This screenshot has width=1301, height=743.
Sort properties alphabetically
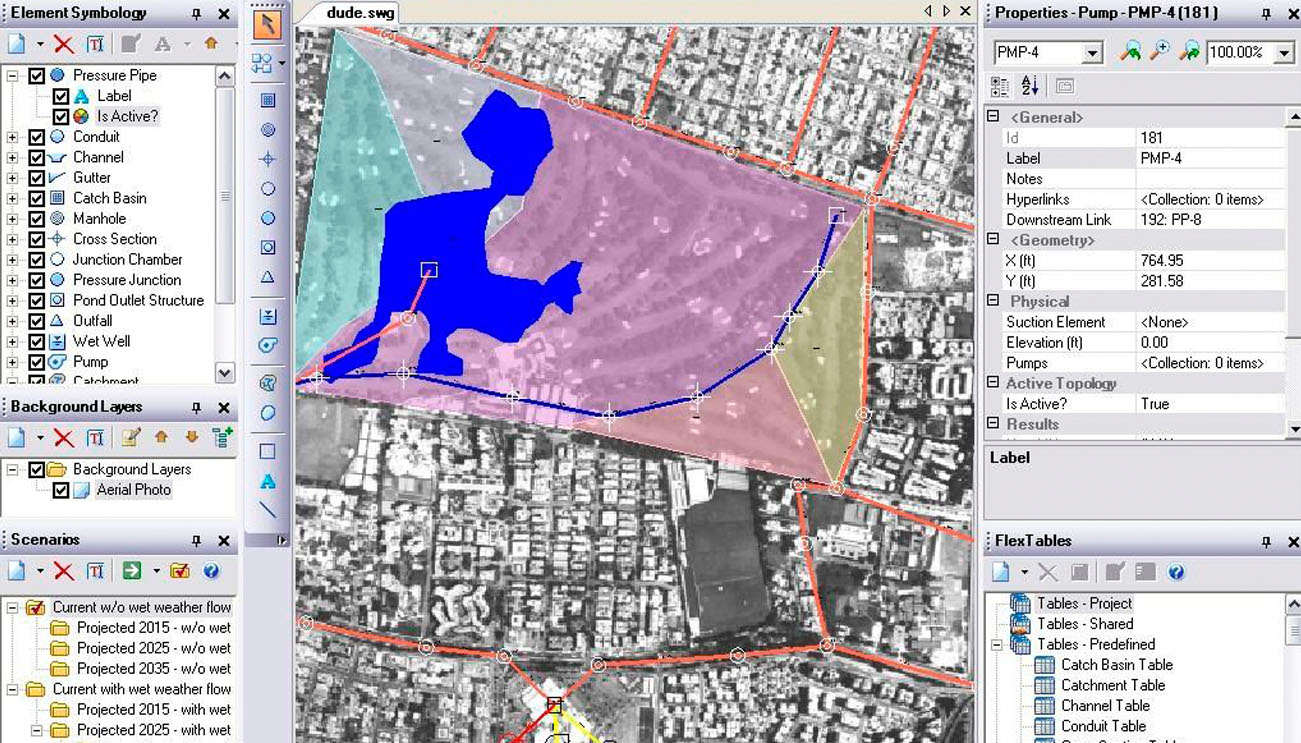coord(1030,86)
